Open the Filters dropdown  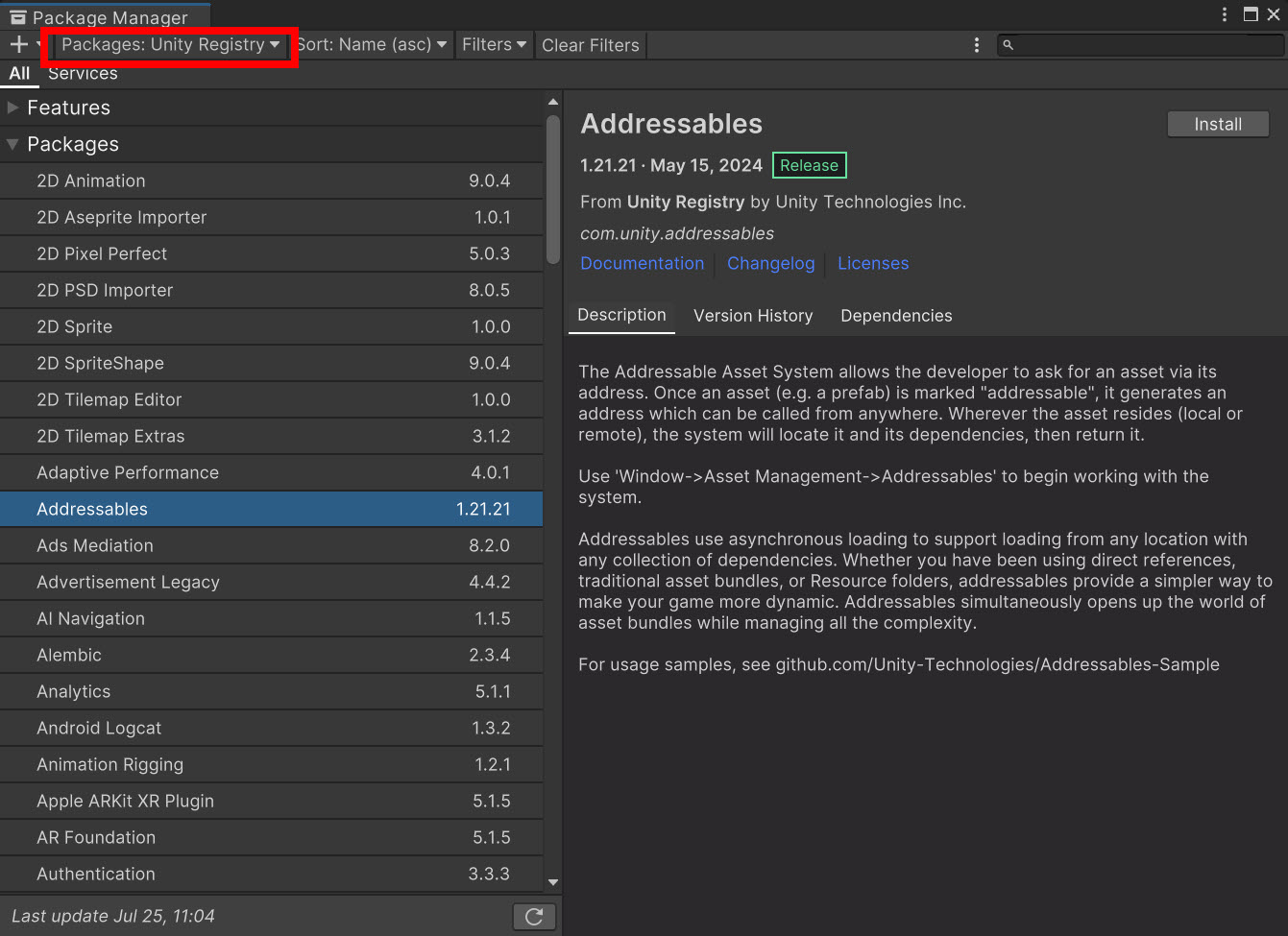(x=494, y=45)
